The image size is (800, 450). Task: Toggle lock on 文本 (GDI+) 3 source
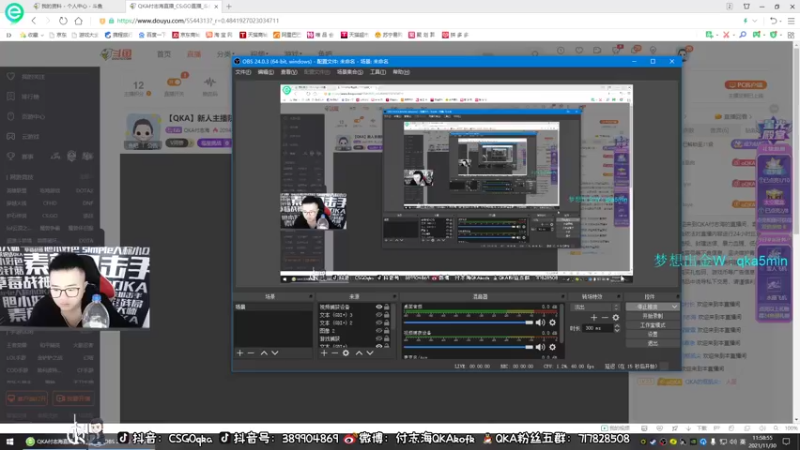coord(387,315)
